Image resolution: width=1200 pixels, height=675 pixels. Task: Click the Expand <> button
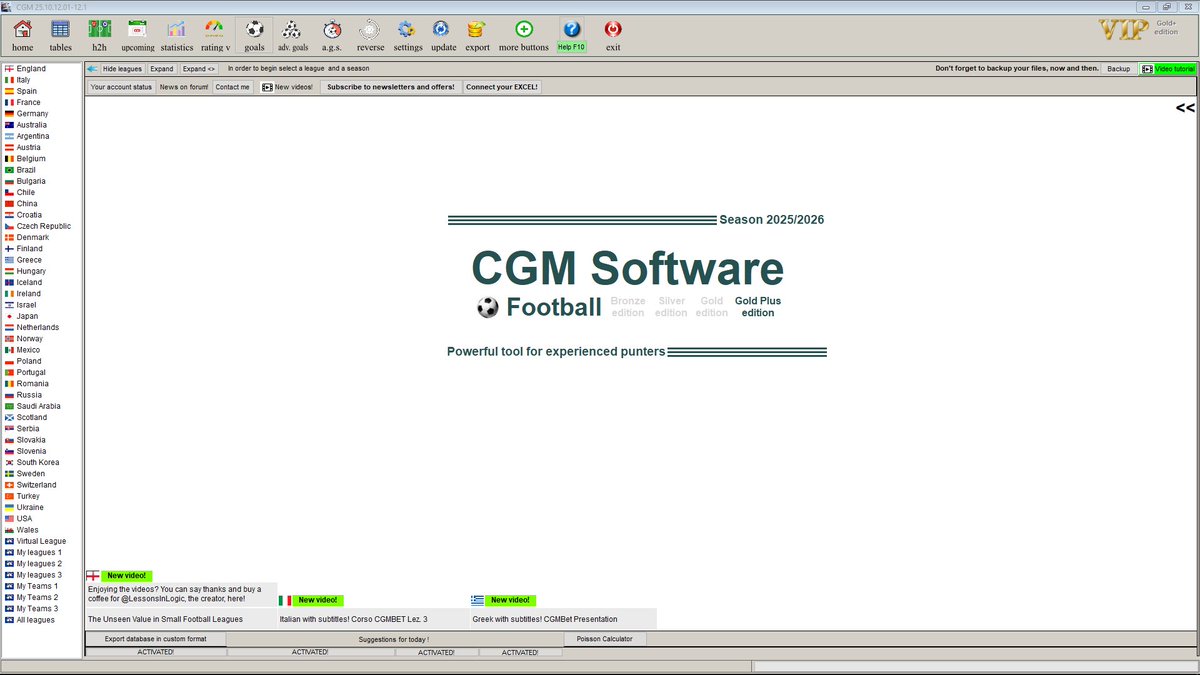click(x=198, y=69)
